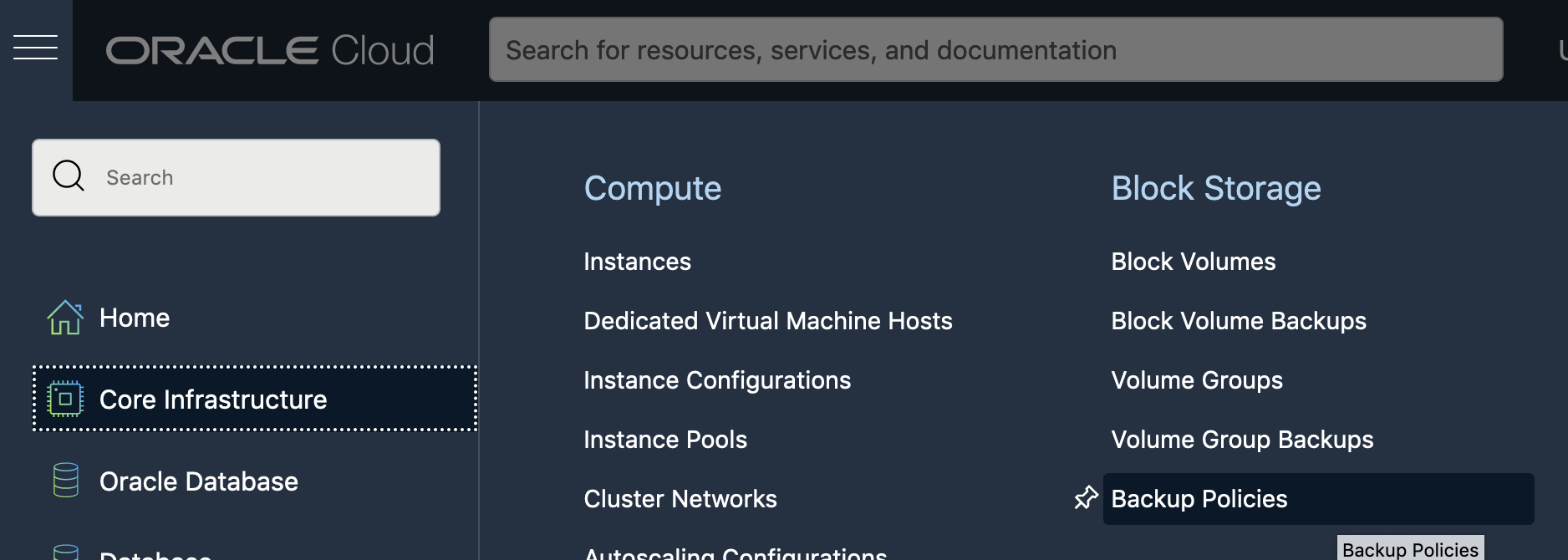Image resolution: width=1568 pixels, height=560 pixels.
Task: Click the Oracle Database cylinder icon
Action: coord(65,481)
